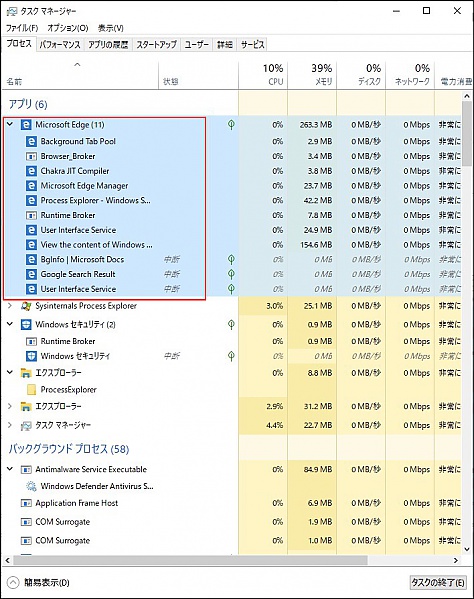Click the scroll down arrow of vertical scrollbar

click(x=467, y=549)
